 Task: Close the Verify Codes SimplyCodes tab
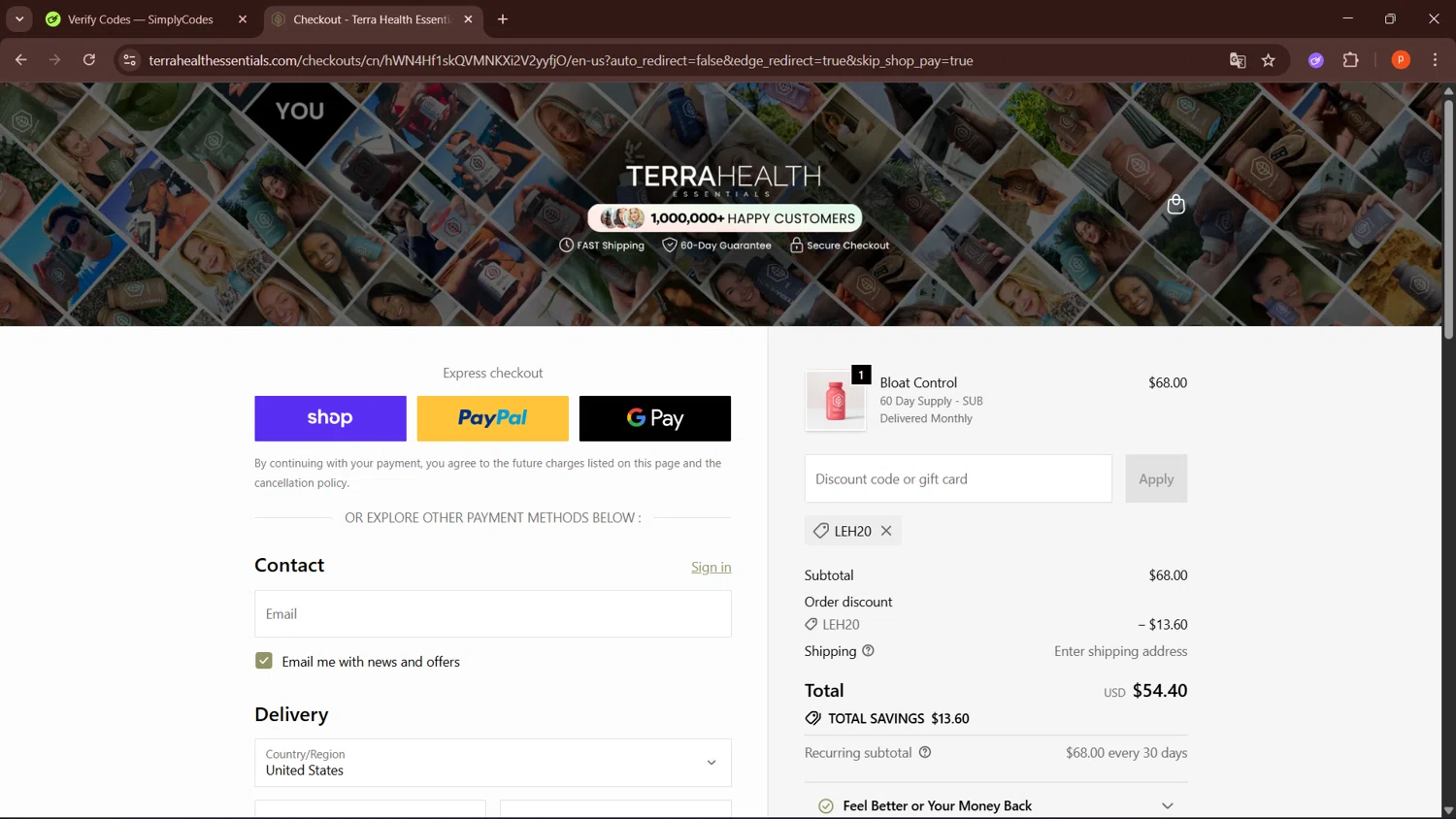click(x=243, y=19)
